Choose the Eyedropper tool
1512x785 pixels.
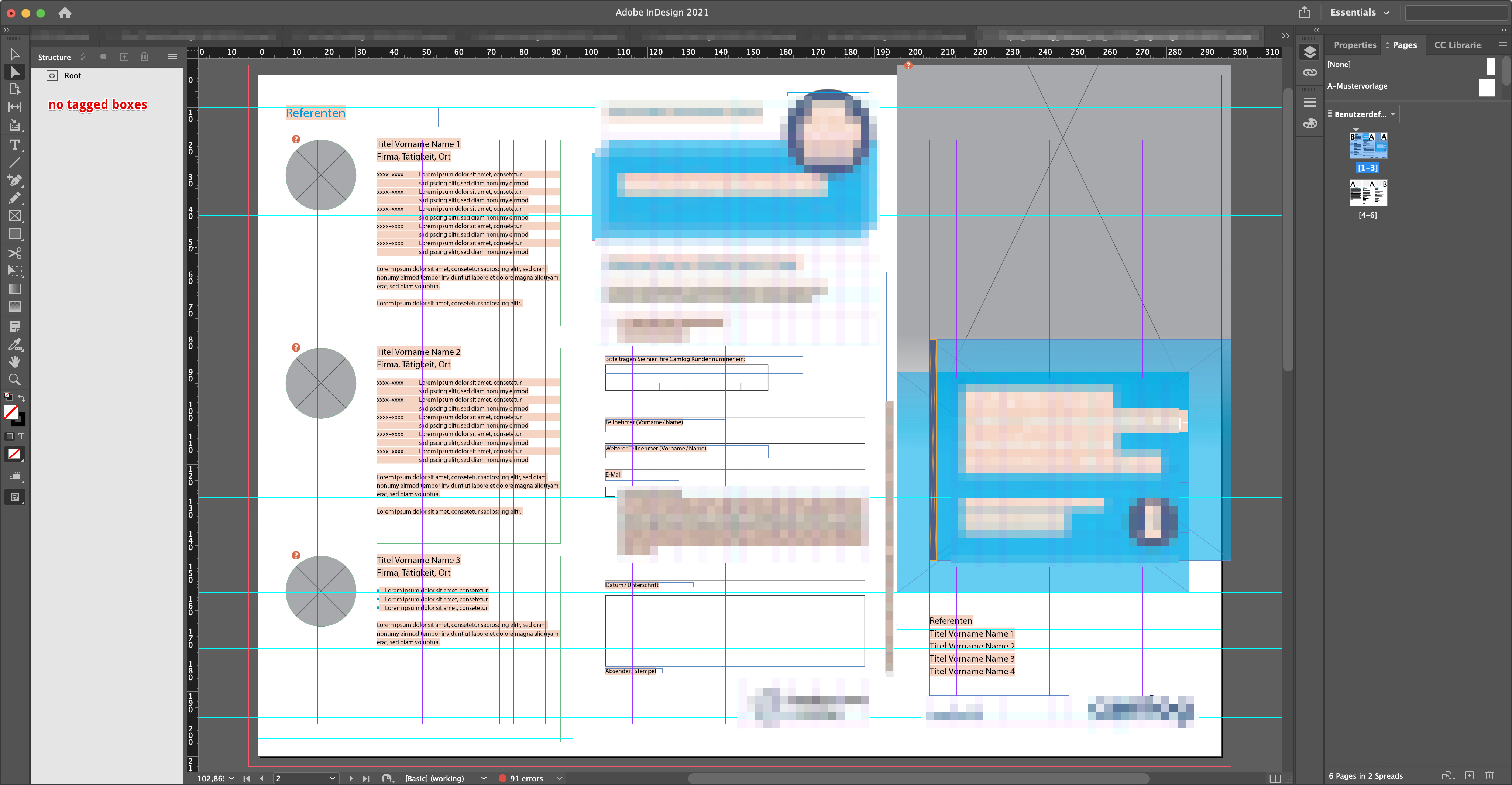click(15, 344)
